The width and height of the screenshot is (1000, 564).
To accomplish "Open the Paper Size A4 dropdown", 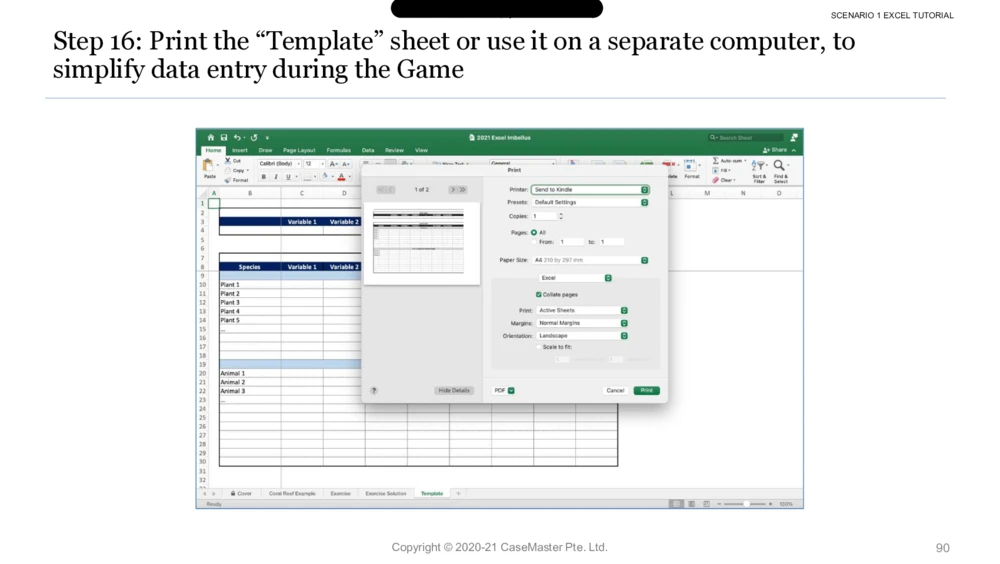I will click(590, 260).
